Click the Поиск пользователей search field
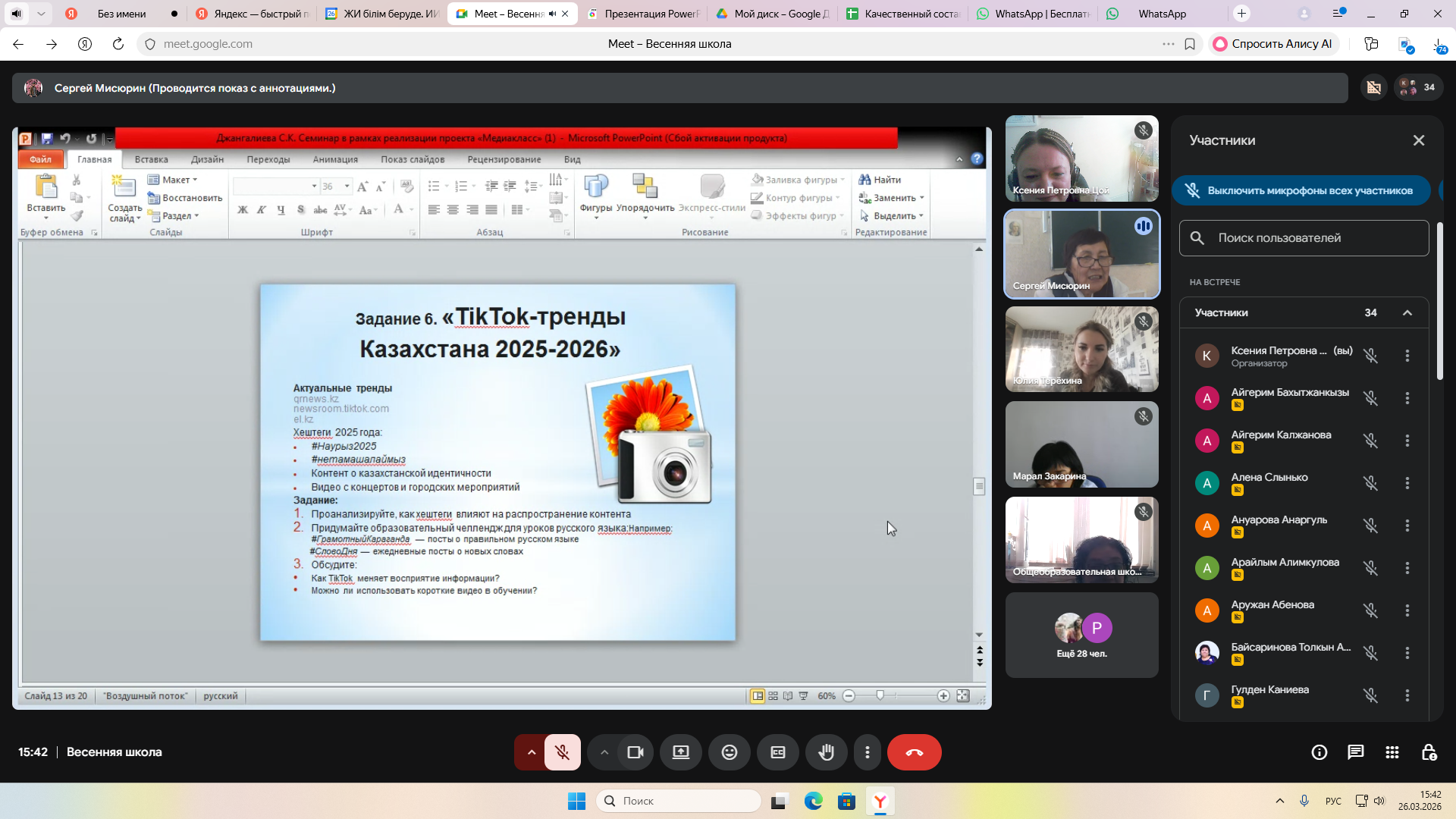 click(1304, 238)
